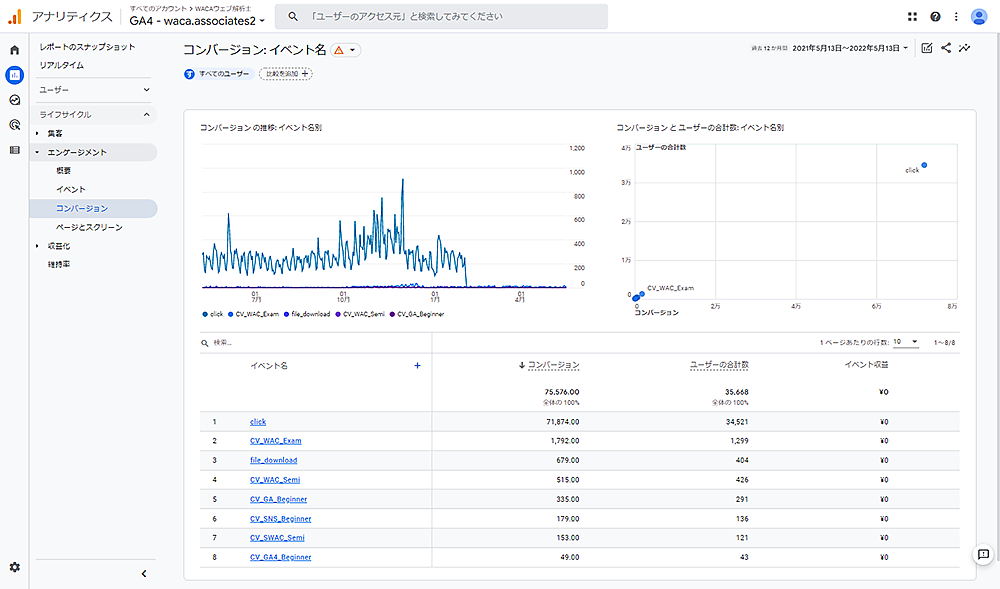Open the date range dropdown
This screenshot has height=589, width=1000.
850,48
